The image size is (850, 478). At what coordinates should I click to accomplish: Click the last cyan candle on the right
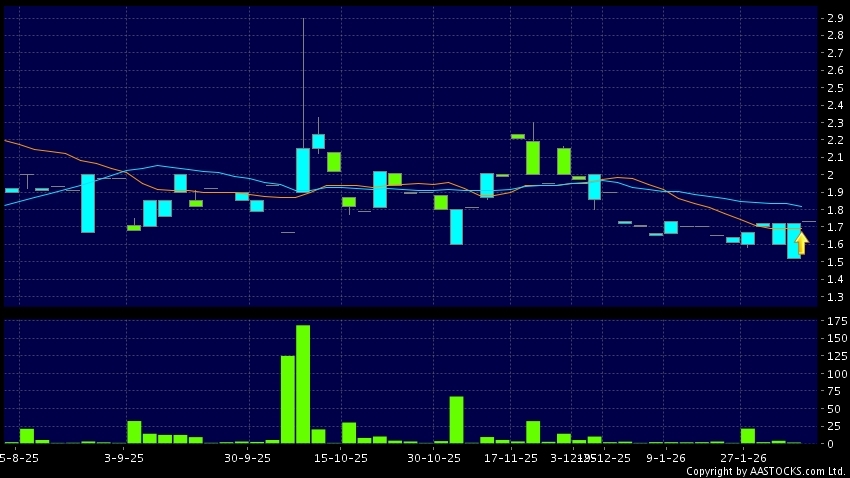tap(793, 241)
